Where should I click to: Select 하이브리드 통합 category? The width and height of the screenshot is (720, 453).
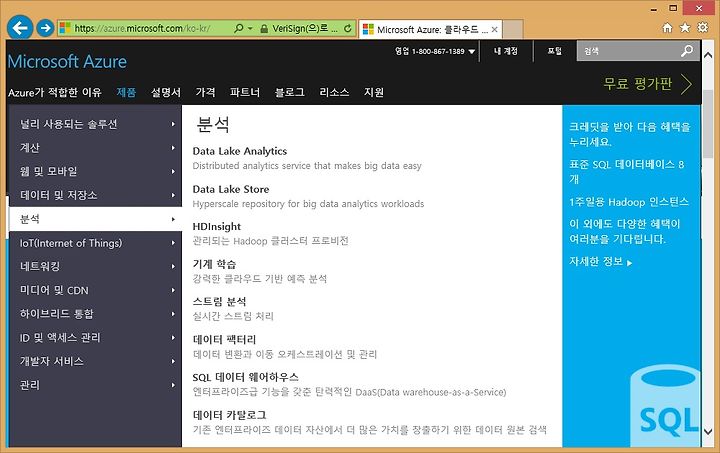coord(95,314)
